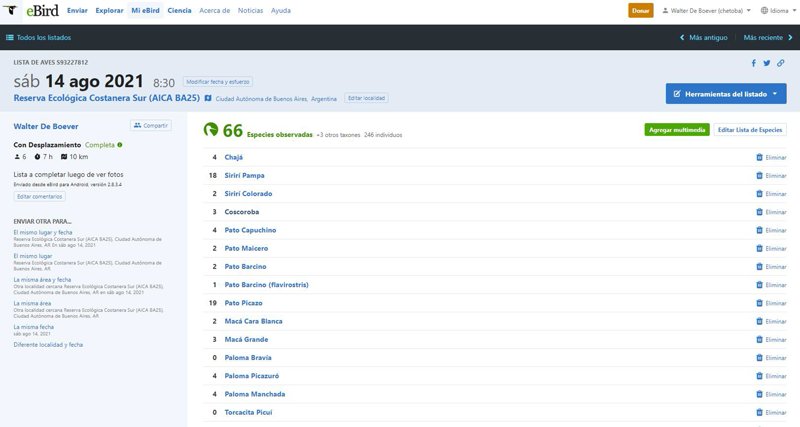Go to the Ciencia tab
The width and height of the screenshot is (800, 427).
coord(180,11)
